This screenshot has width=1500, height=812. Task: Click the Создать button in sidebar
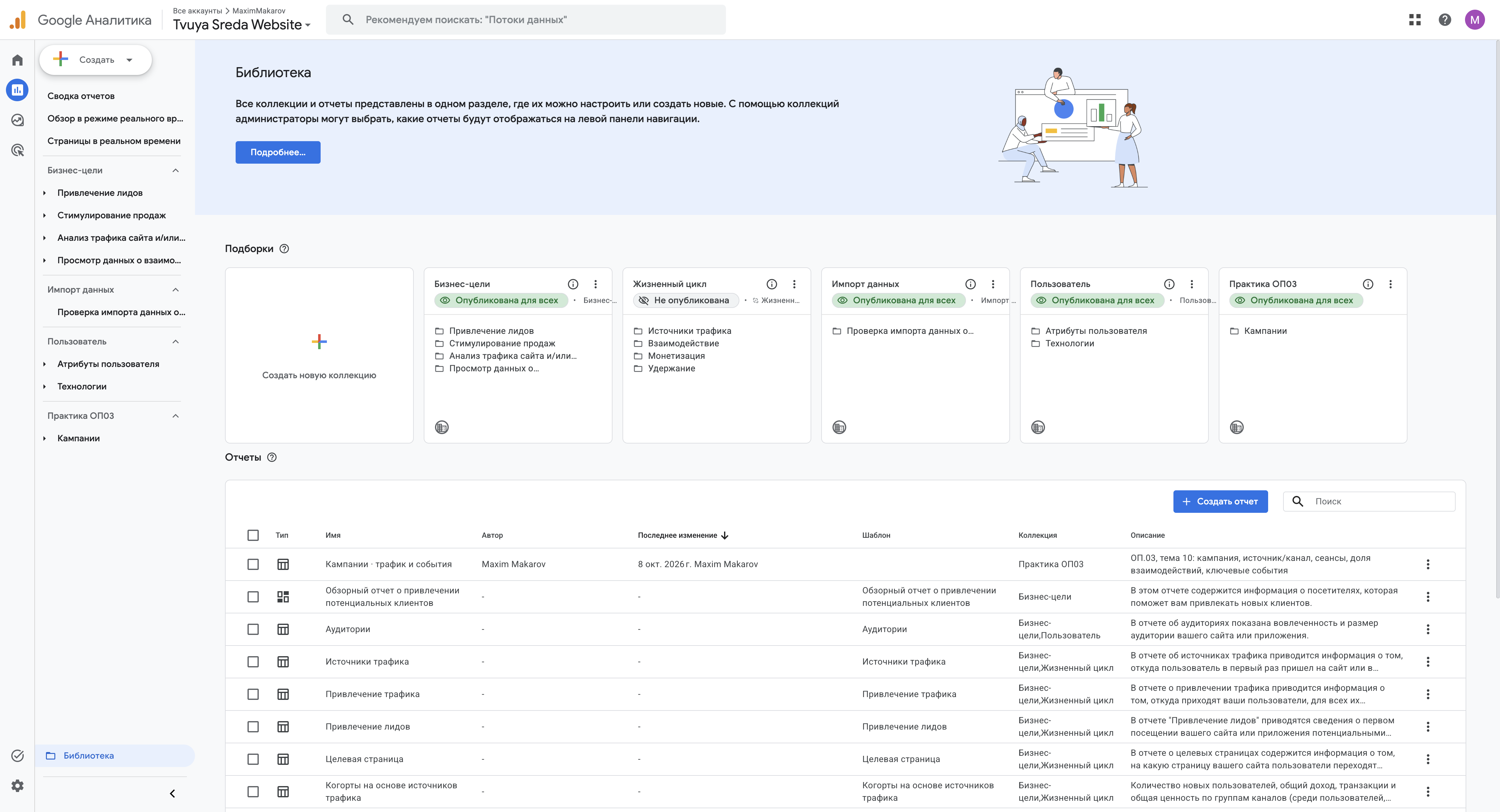[x=96, y=60]
